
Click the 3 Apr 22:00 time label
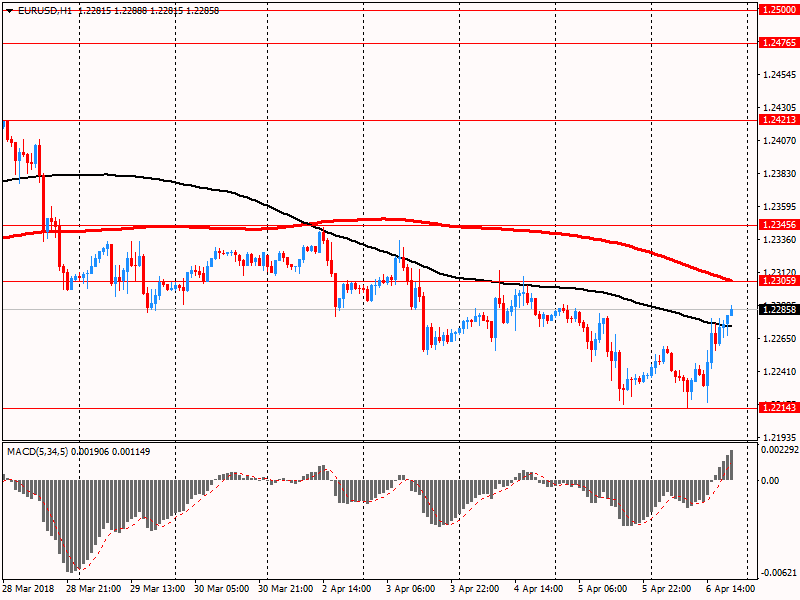(x=474, y=589)
